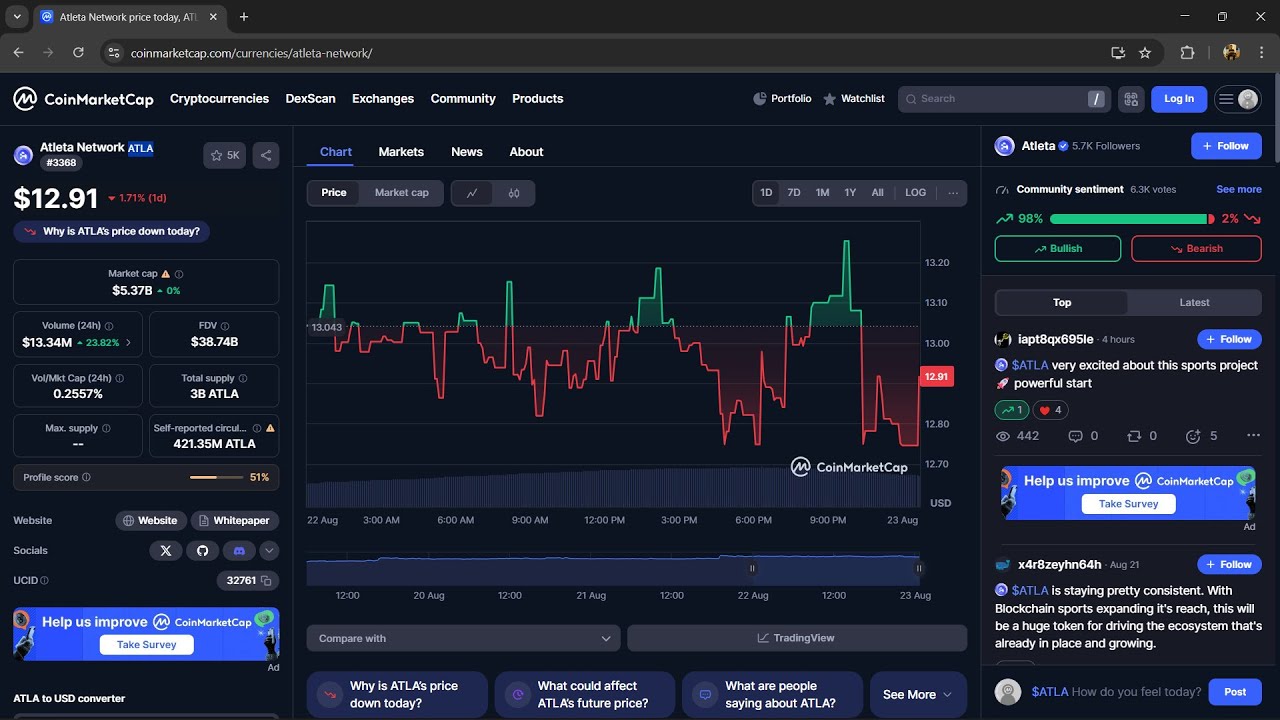Viewport: 1280px width, 720px height.
Task: Select the Latest posts tab
Action: click(1194, 303)
